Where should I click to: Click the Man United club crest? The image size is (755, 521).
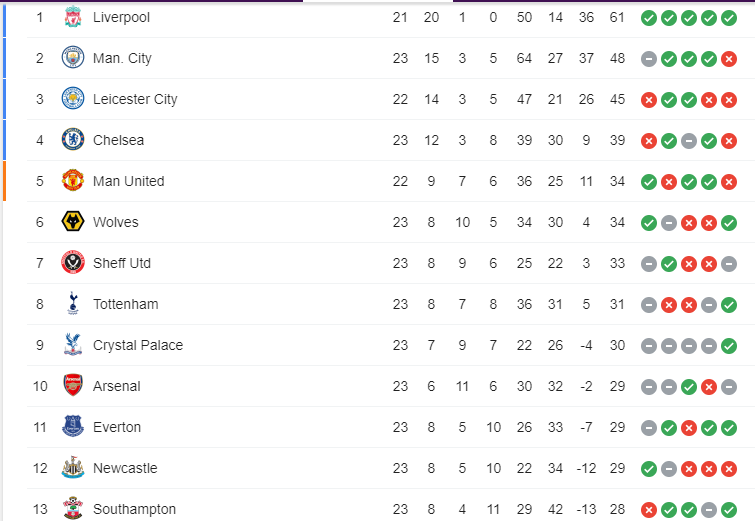point(72,181)
